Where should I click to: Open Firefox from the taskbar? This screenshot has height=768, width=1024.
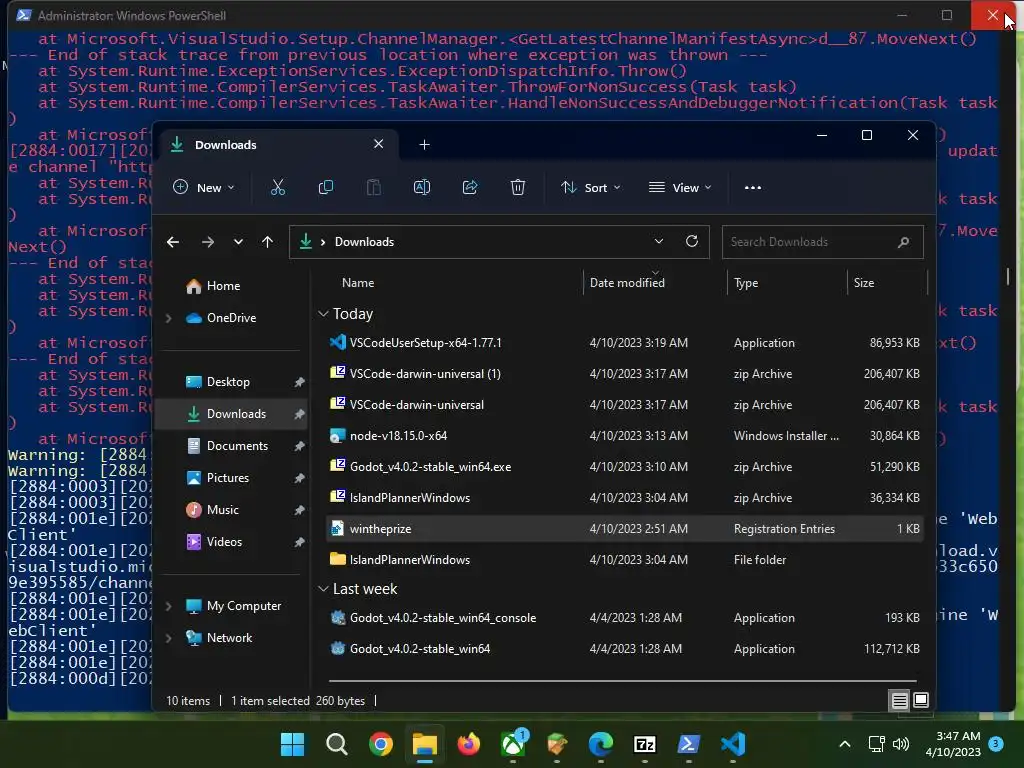coord(469,744)
